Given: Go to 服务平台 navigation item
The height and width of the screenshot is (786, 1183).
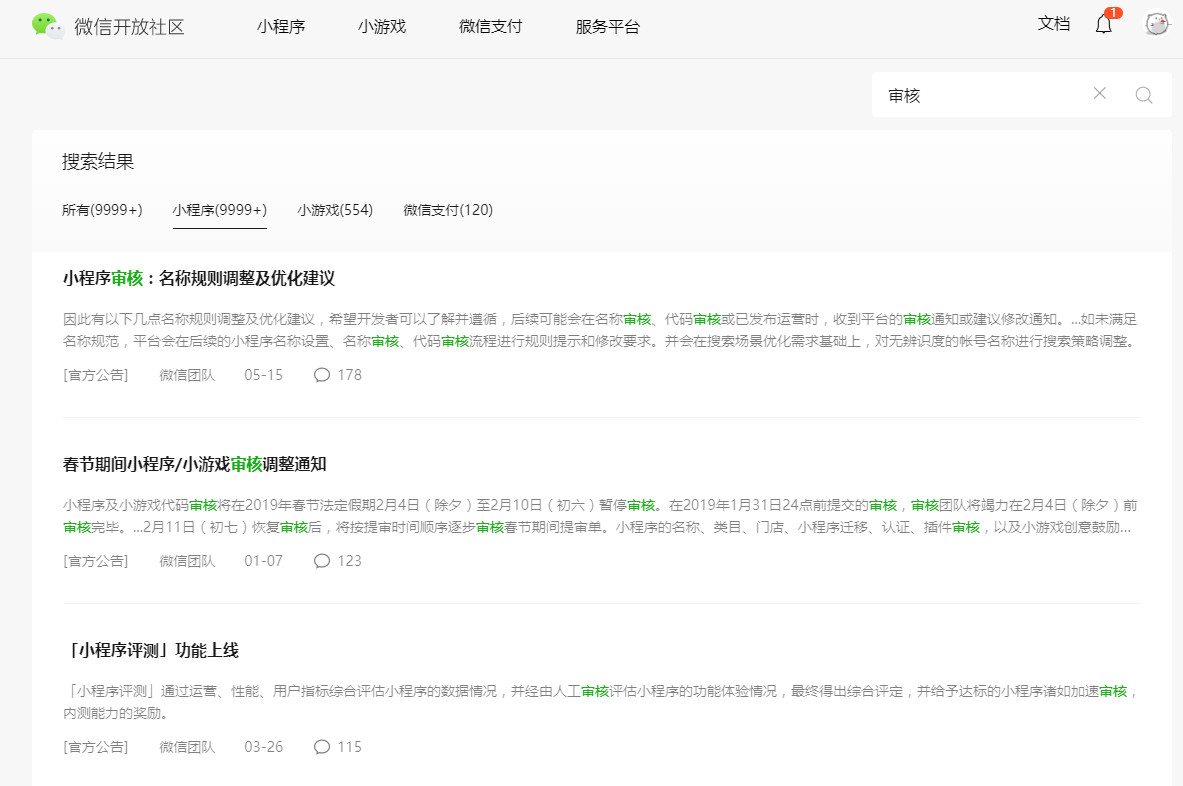Looking at the screenshot, I should 607,27.
